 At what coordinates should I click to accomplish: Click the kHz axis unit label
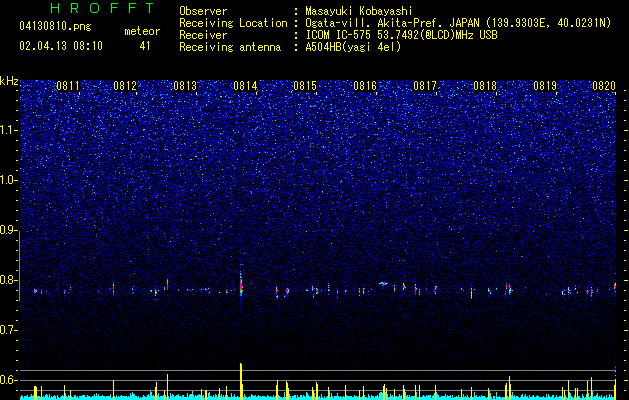pos(9,81)
